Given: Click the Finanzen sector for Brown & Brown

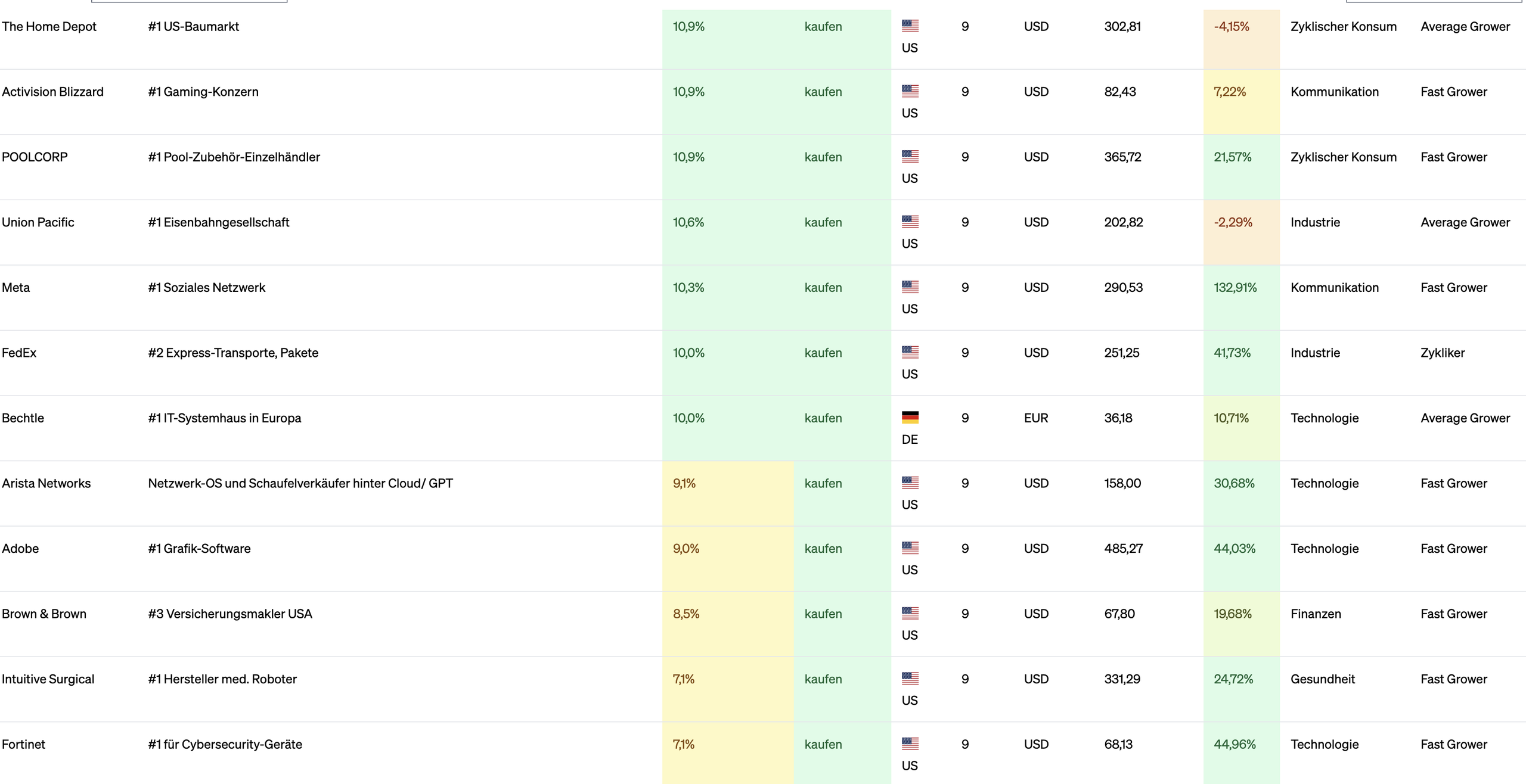Looking at the screenshot, I should pyautogui.click(x=1315, y=614).
